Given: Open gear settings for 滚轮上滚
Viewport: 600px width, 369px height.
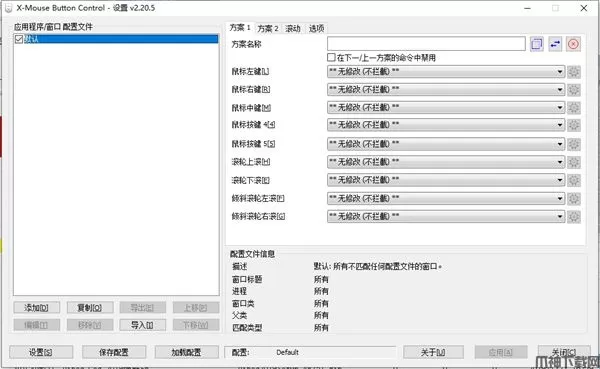Looking at the screenshot, I should [574, 162].
